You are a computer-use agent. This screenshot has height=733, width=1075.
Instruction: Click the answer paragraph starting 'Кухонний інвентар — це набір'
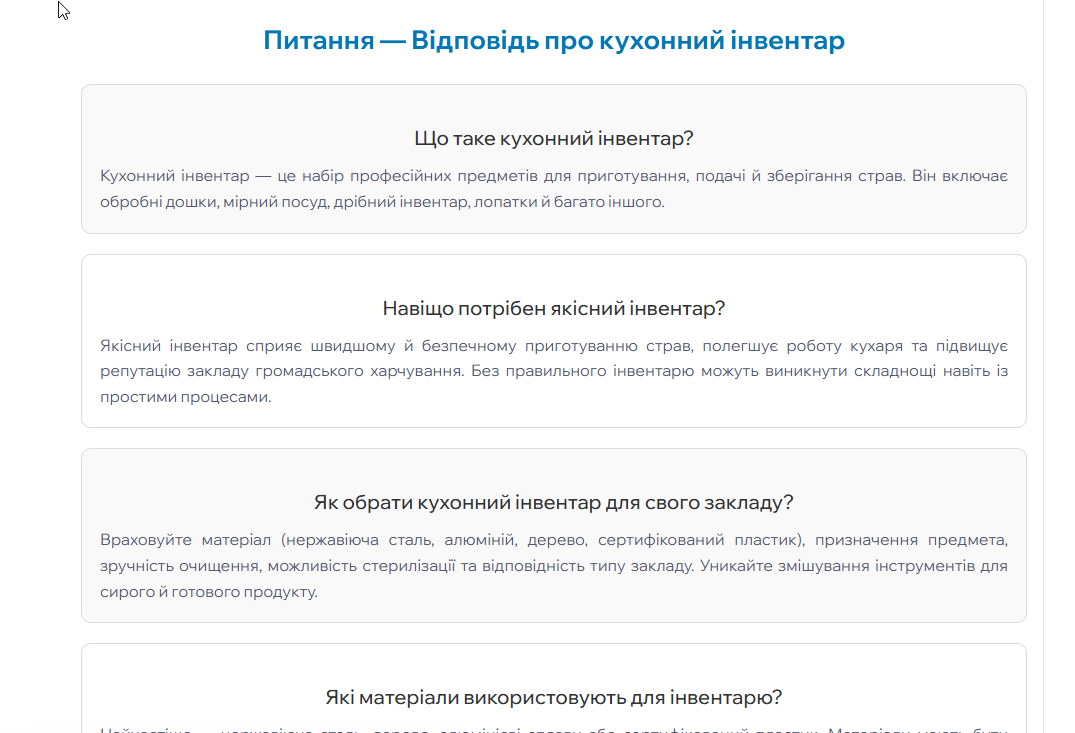[554, 189]
